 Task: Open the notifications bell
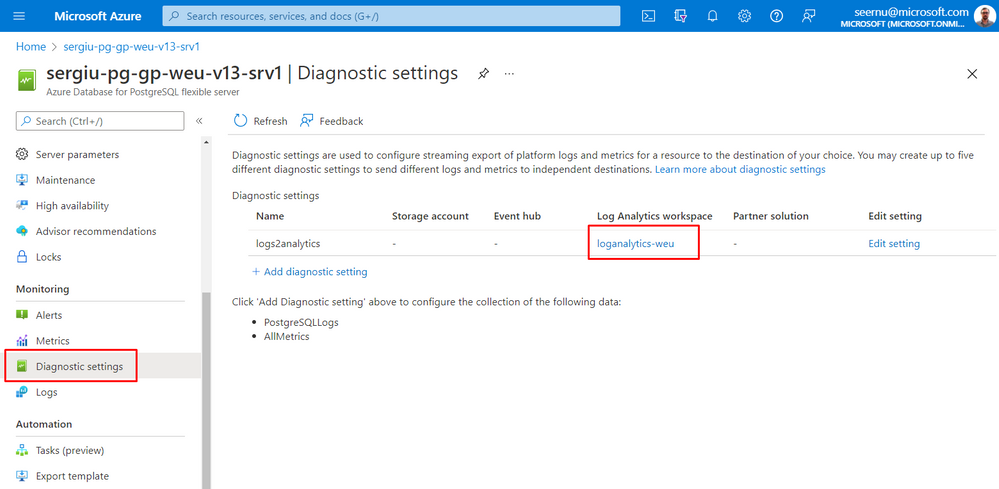713,16
